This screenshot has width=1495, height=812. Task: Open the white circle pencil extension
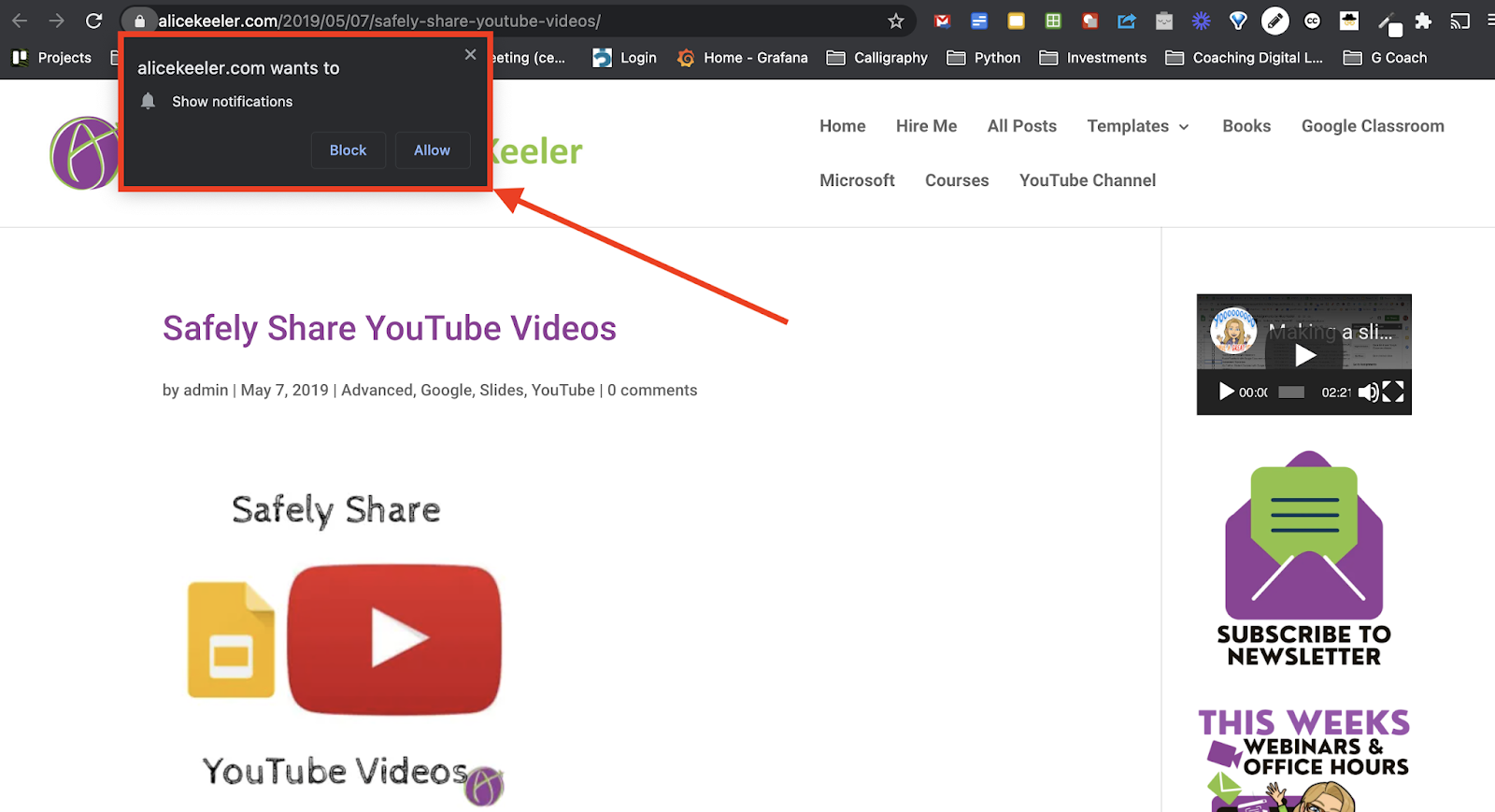point(1275,21)
